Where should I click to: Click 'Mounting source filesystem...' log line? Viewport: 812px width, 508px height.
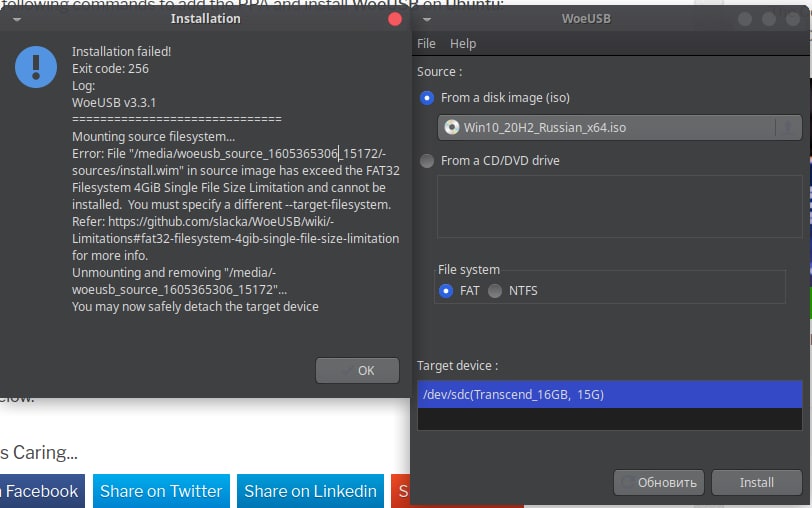153,137
